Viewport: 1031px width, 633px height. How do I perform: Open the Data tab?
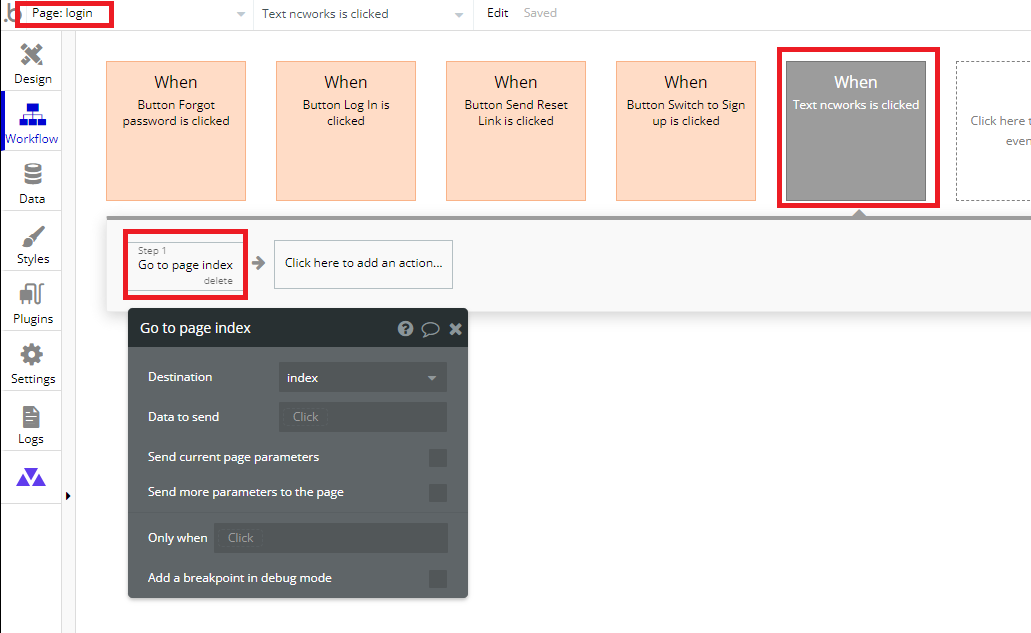[x=32, y=183]
